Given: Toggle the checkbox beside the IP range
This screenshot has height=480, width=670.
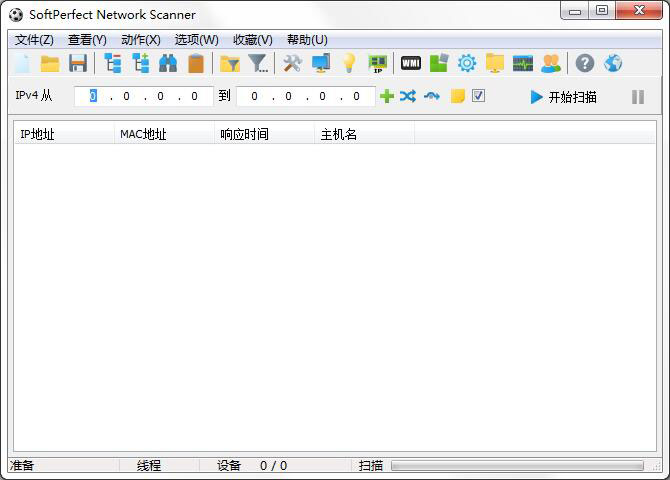Looking at the screenshot, I should tap(479, 97).
